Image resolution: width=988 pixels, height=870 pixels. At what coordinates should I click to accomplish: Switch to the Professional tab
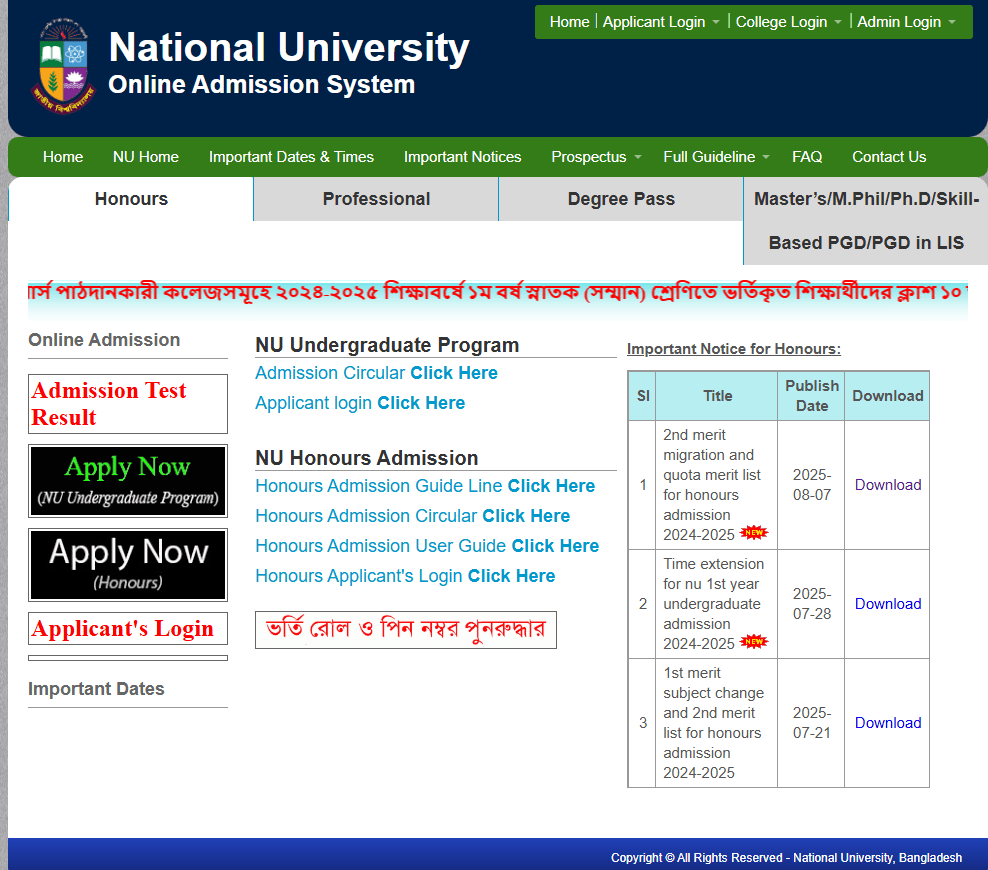[x=376, y=199]
